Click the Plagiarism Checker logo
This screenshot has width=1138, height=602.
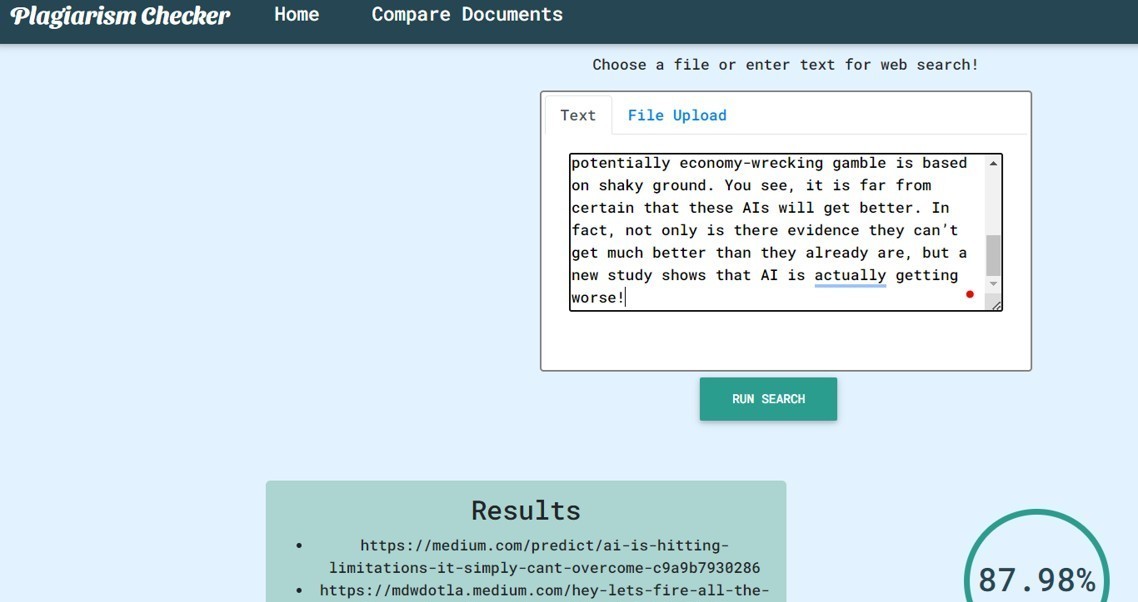(x=120, y=16)
